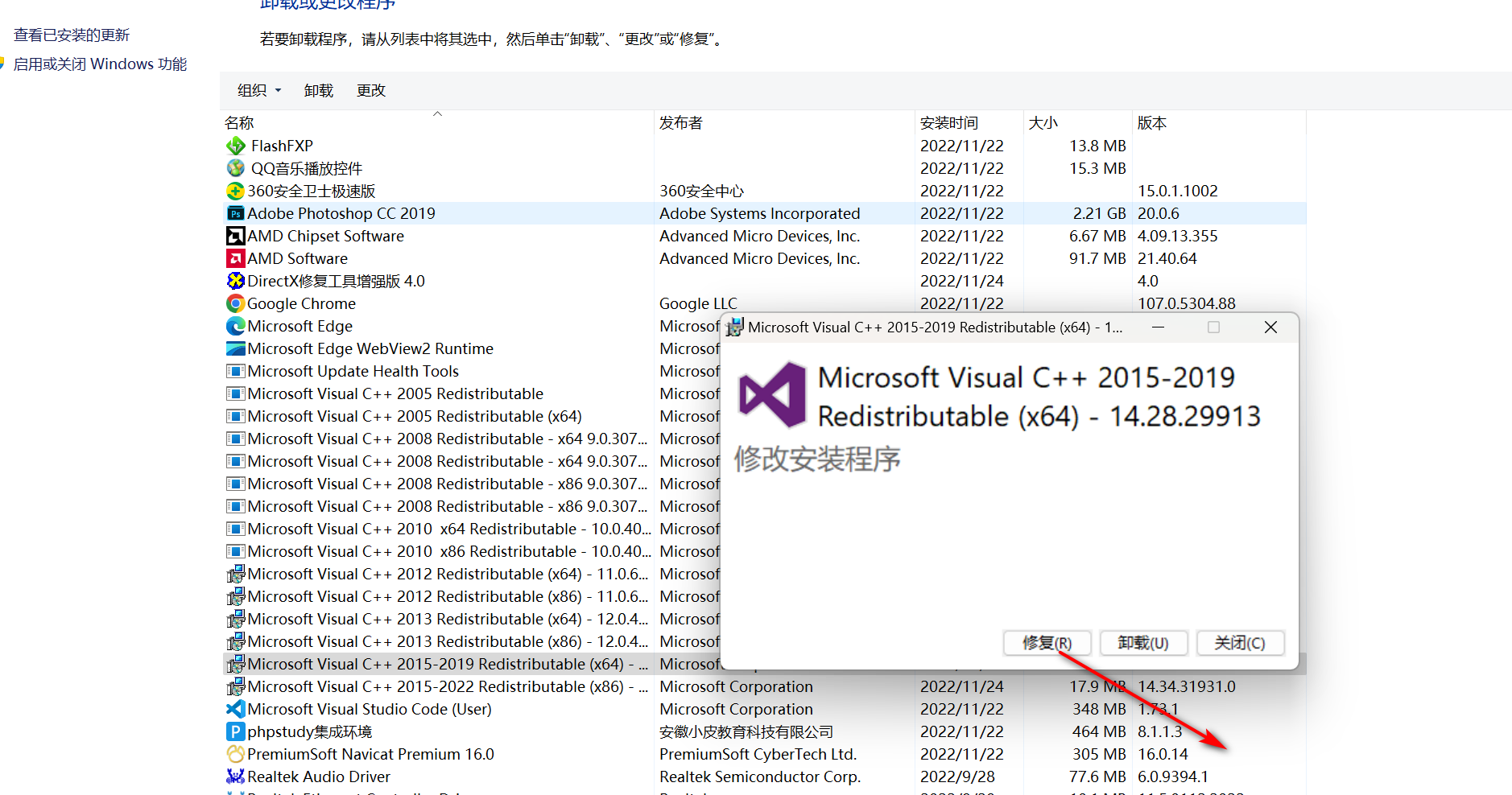Click the installer icon in the dialog title bar
Screen dimensions: 1512x795
pos(734,327)
